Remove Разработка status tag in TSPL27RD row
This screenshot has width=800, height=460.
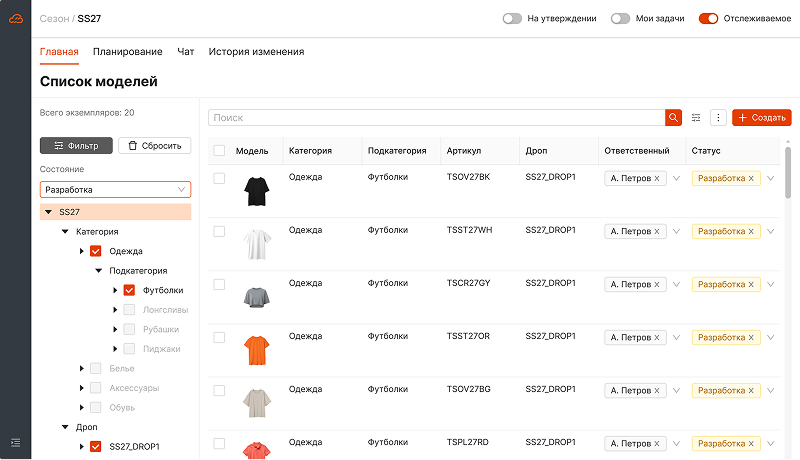tap(751, 444)
